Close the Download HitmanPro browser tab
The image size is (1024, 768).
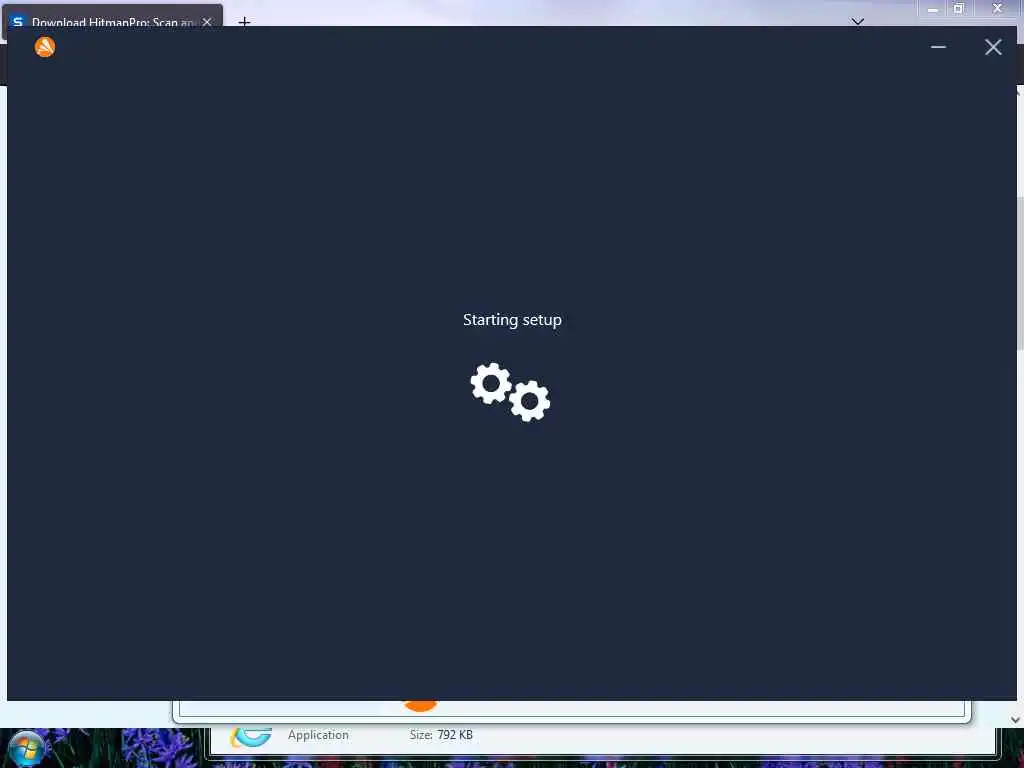(x=207, y=22)
